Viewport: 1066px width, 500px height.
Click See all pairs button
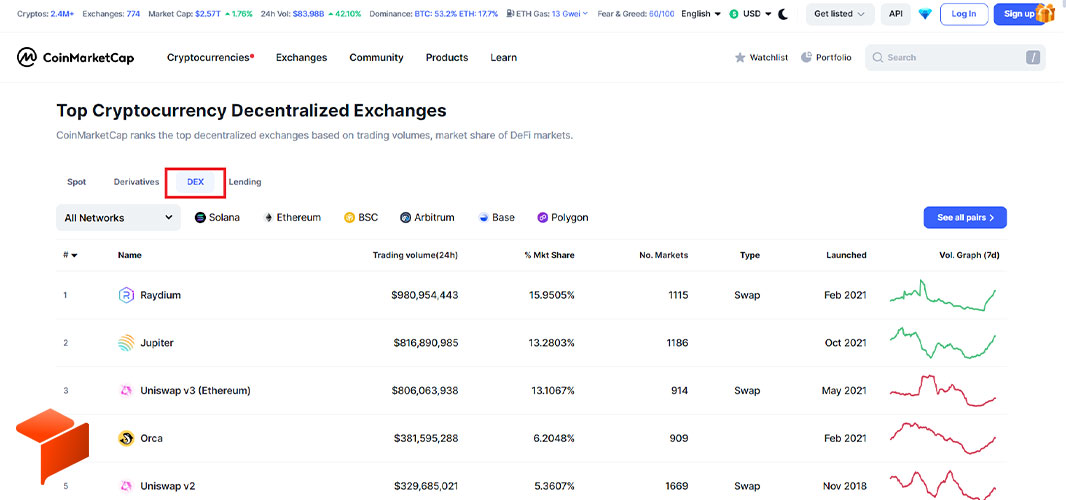coord(965,218)
